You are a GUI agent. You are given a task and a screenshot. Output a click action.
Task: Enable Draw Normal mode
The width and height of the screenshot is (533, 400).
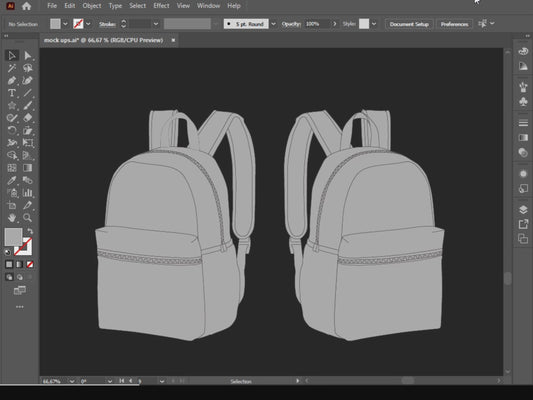pos(9,277)
